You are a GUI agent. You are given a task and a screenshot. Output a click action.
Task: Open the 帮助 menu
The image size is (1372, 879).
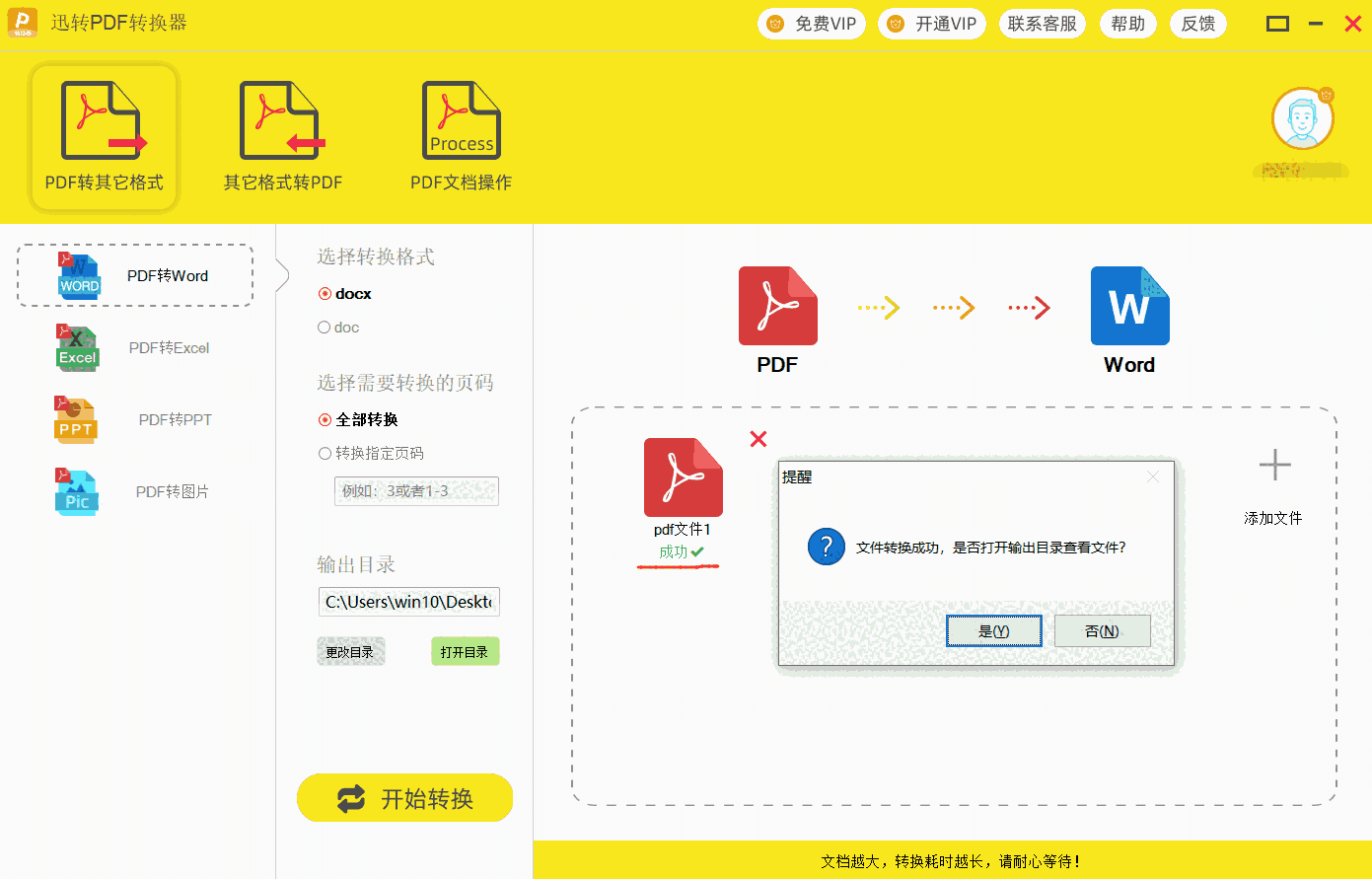(x=1127, y=23)
